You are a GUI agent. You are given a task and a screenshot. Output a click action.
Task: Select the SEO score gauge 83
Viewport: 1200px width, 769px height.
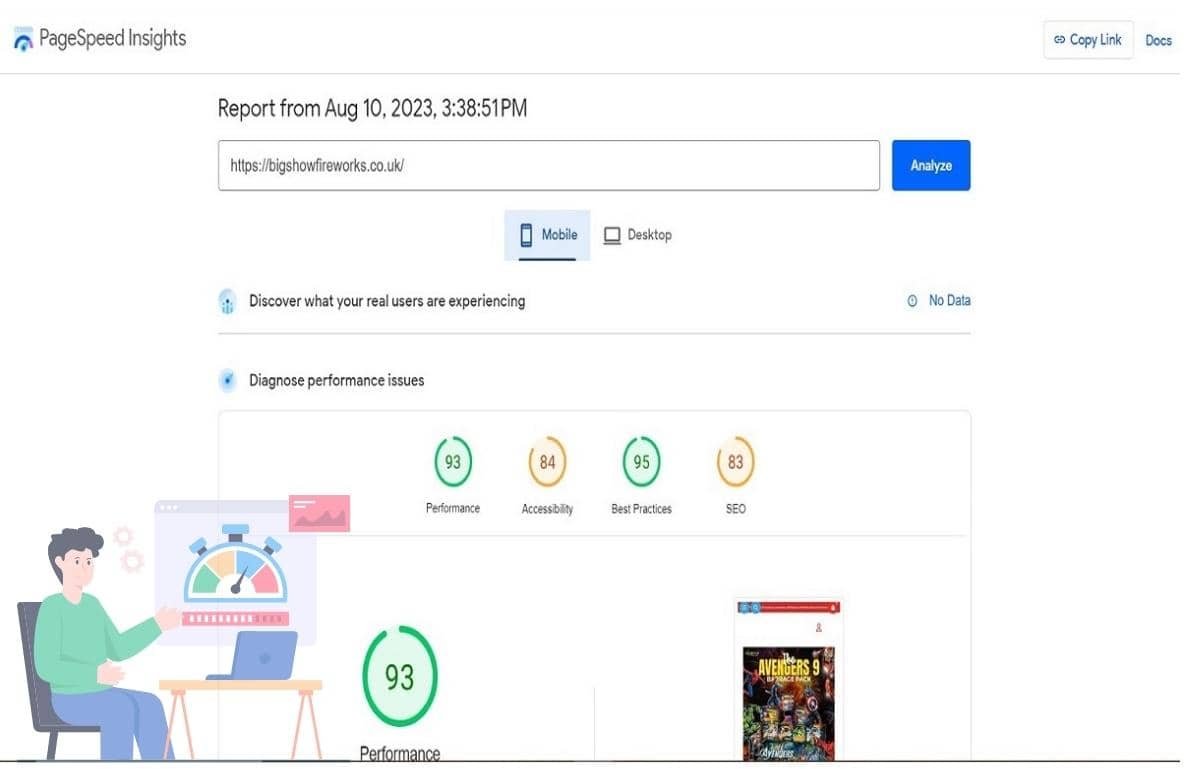pyautogui.click(x=735, y=463)
